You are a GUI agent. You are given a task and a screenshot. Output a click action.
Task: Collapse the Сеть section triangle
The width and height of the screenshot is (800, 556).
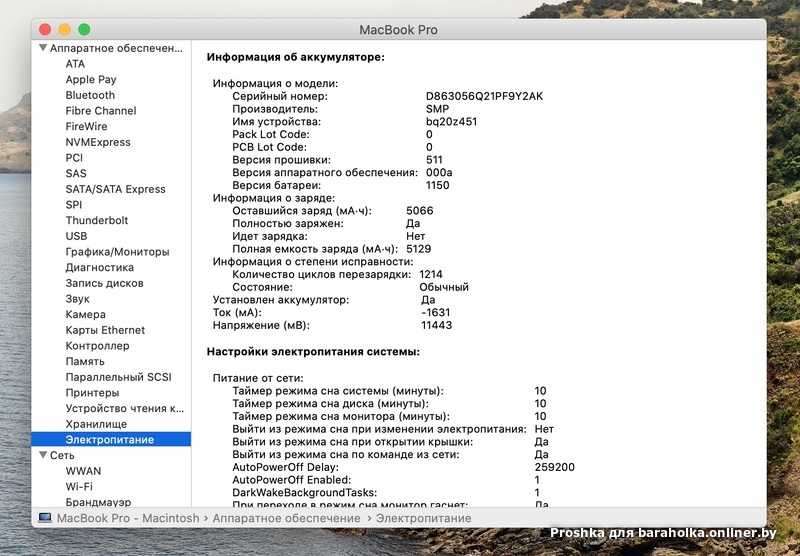point(43,455)
